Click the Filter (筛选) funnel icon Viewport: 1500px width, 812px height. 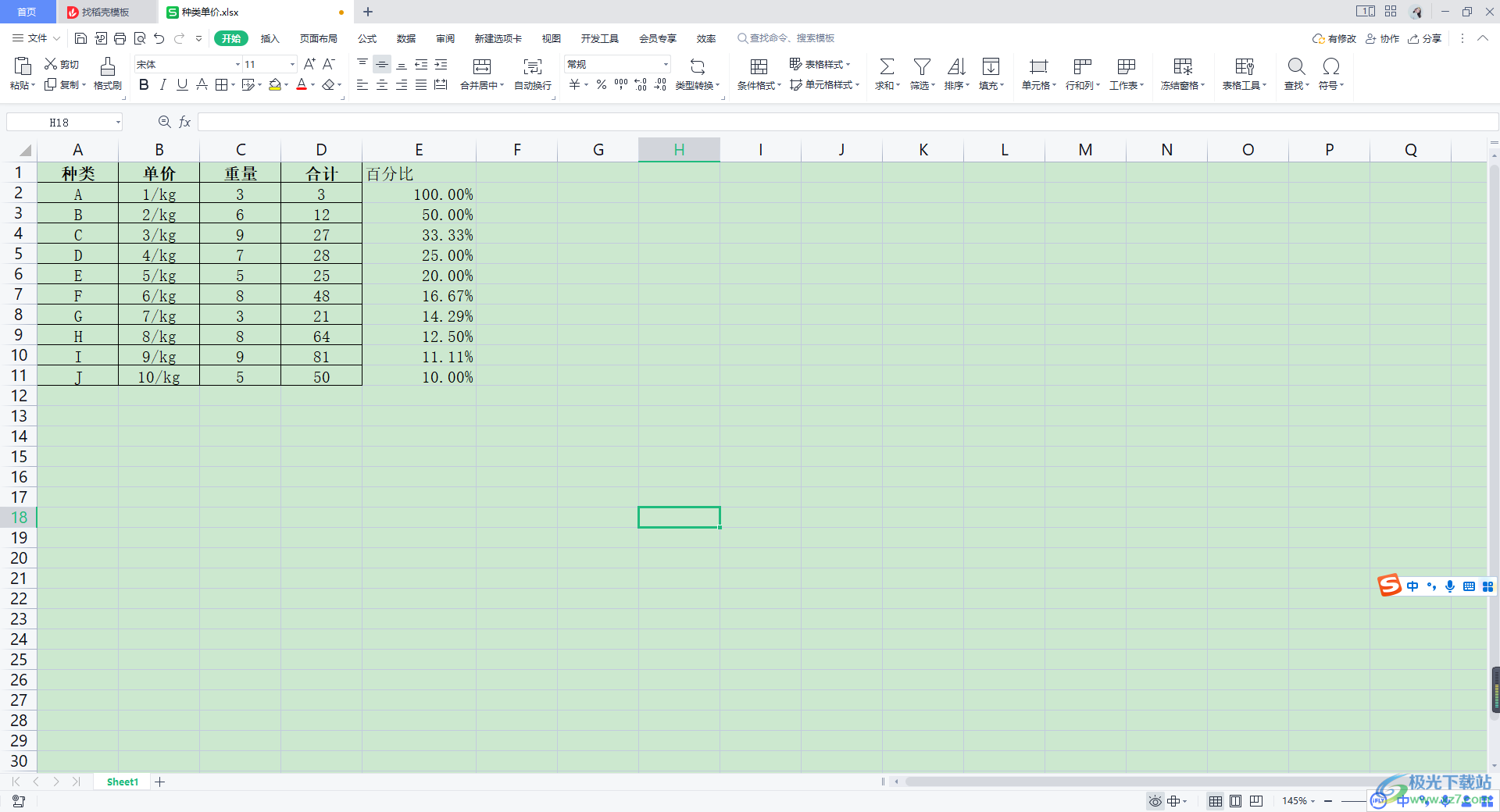(x=922, y=66)
